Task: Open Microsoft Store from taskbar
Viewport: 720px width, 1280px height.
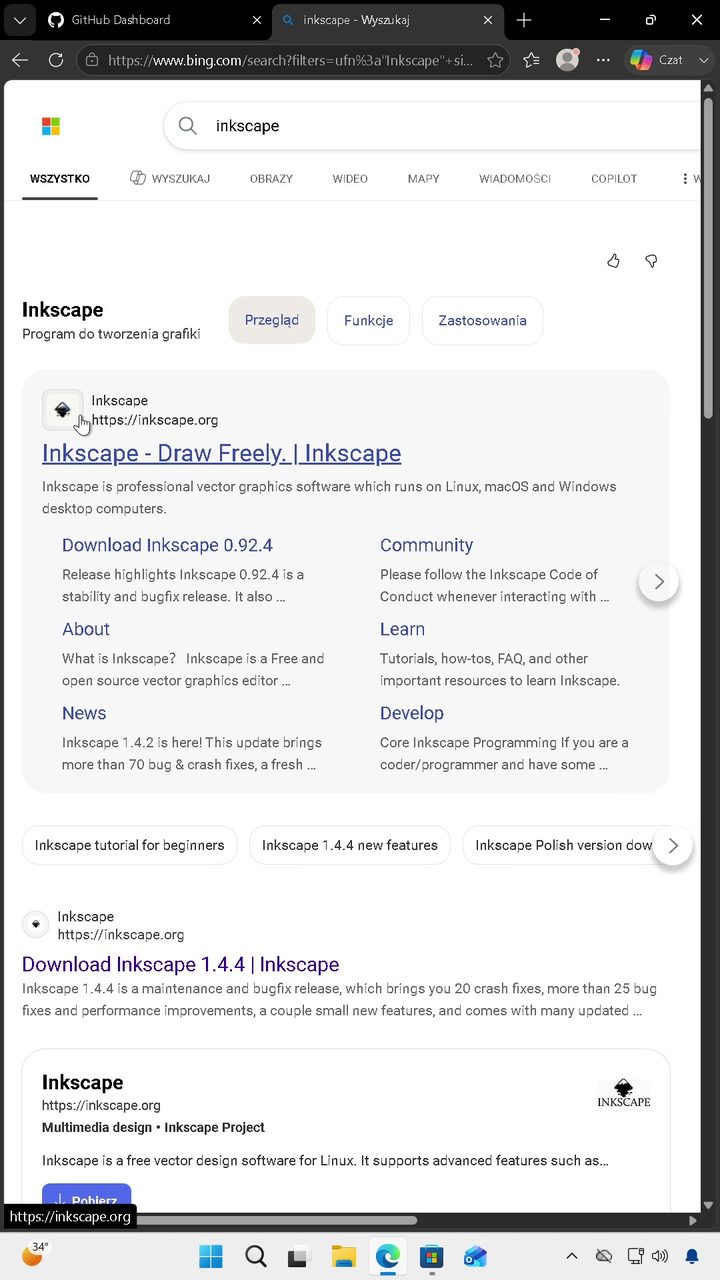Action: click(431, 1256)
